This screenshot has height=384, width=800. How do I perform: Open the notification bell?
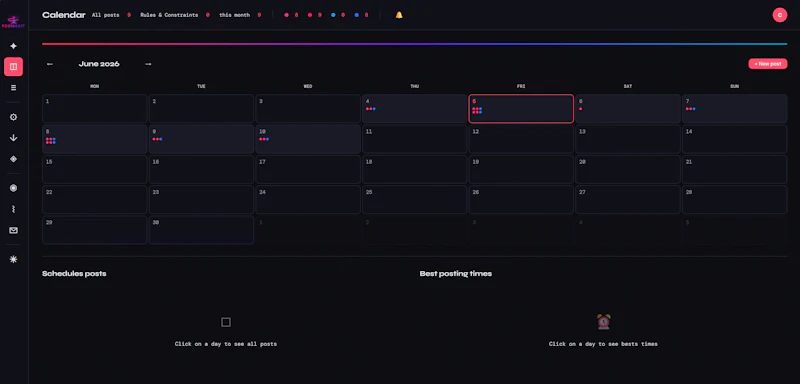click(x=399, y=15)
